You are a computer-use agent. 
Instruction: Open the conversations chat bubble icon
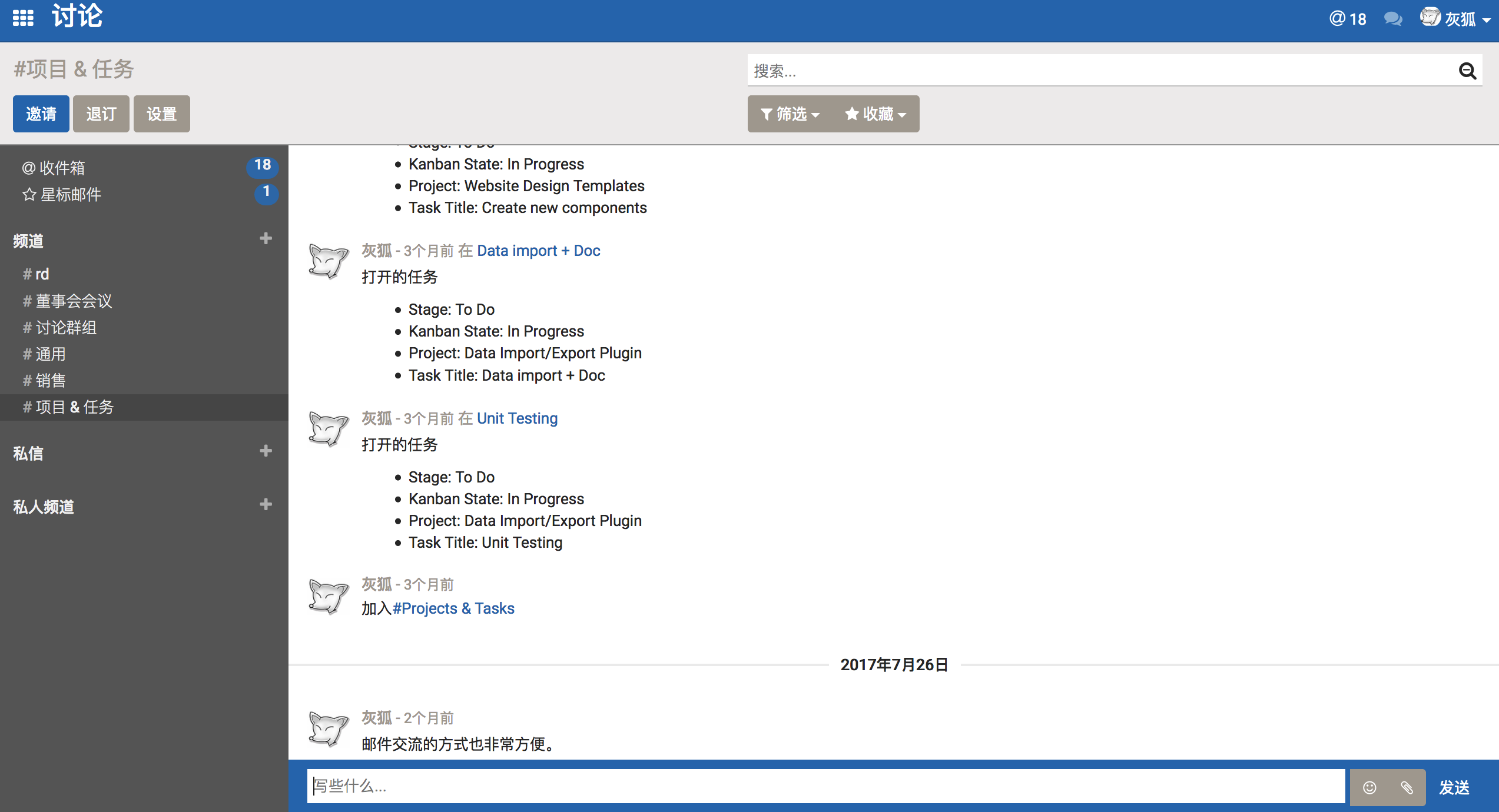coord(1392,19)
